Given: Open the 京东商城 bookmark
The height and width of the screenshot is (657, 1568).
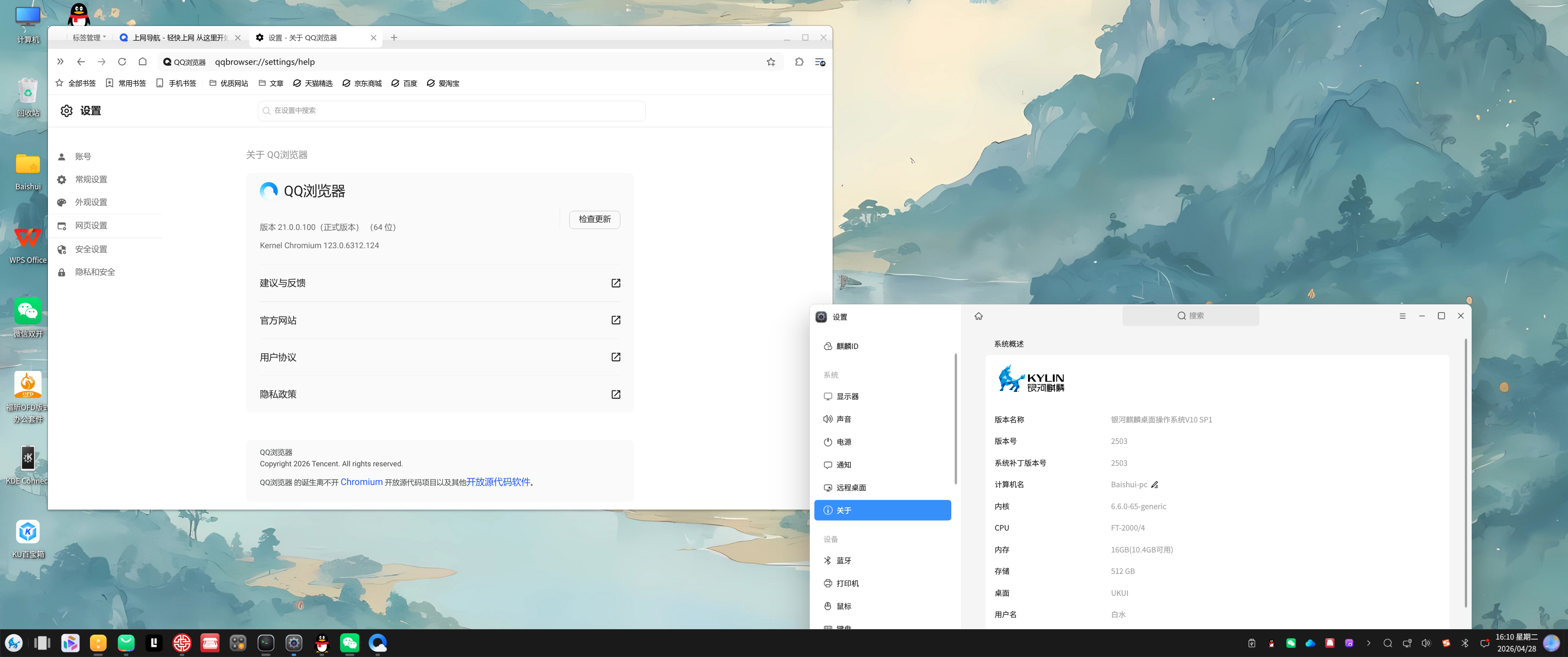Looking at the screenshot, I should (x=362, y=83).
